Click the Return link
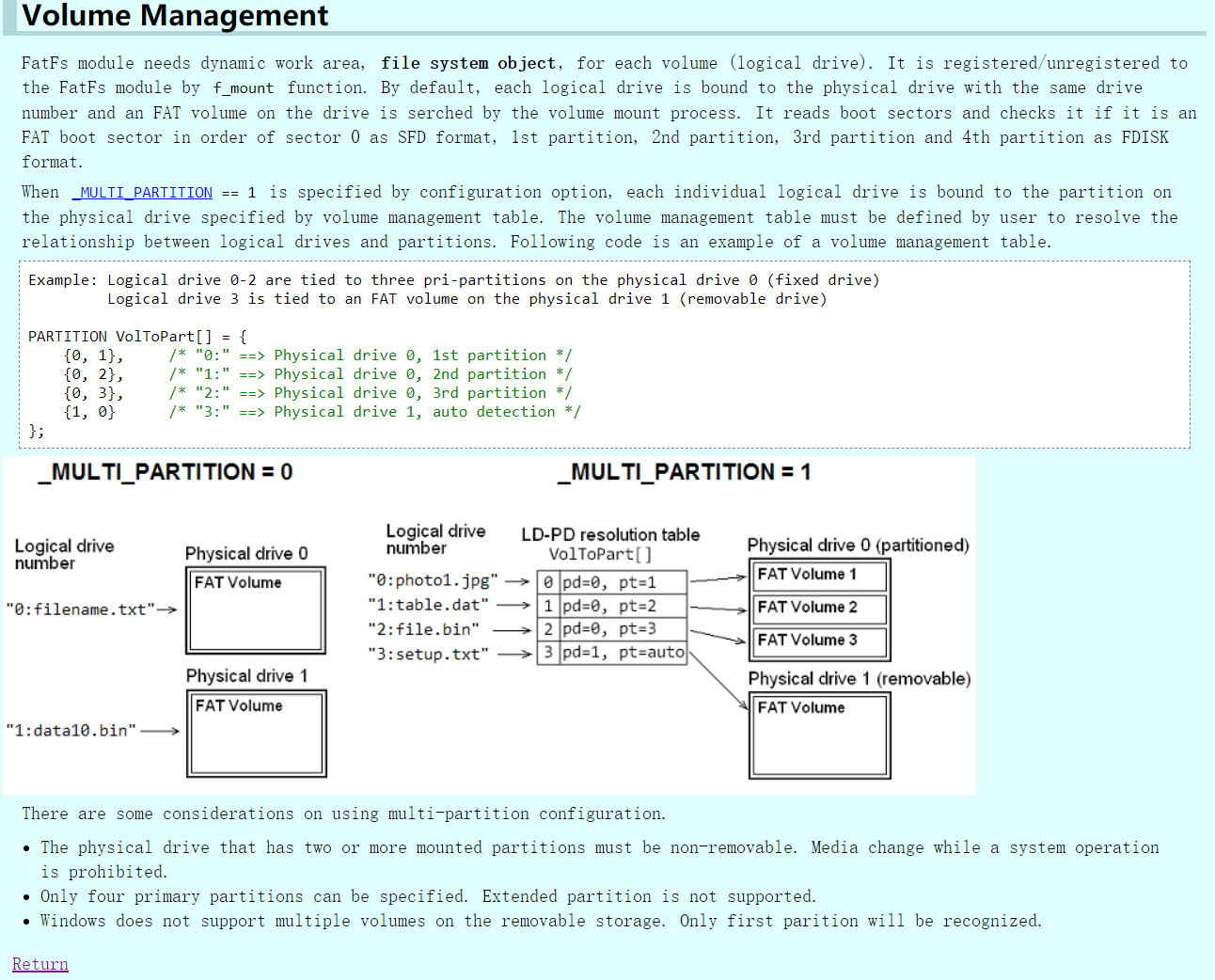 pos(39,964)
